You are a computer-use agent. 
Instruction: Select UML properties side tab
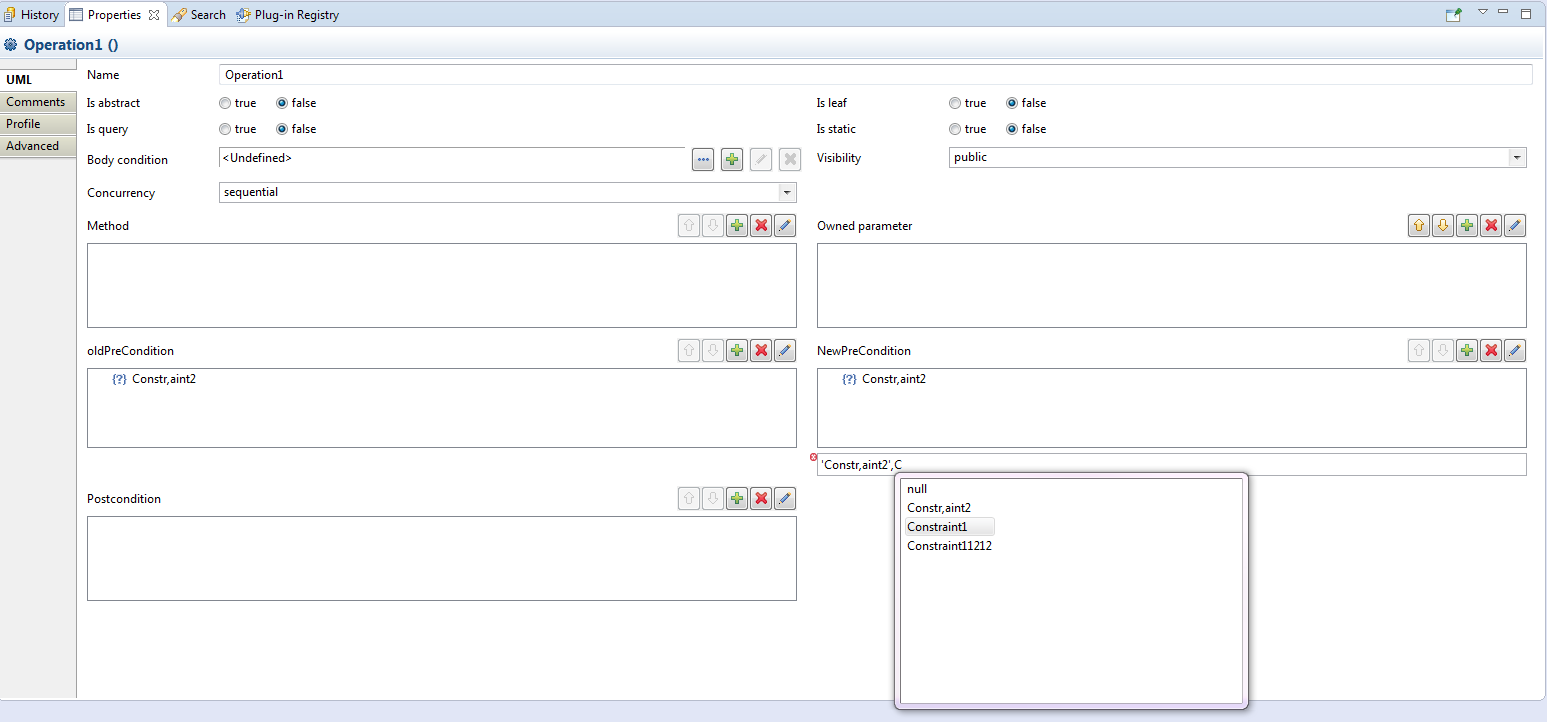click(x=38, y=79)
